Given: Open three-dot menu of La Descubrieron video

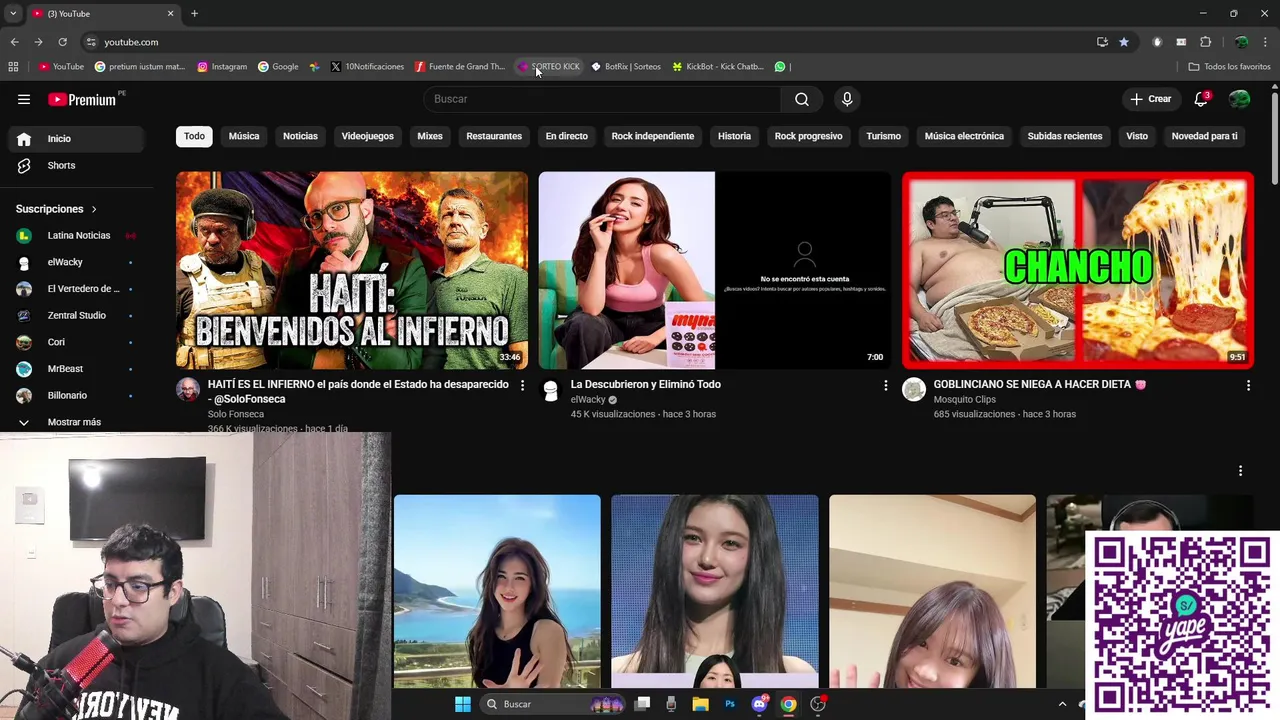Looking at the screenshot, I should point(885,385).
